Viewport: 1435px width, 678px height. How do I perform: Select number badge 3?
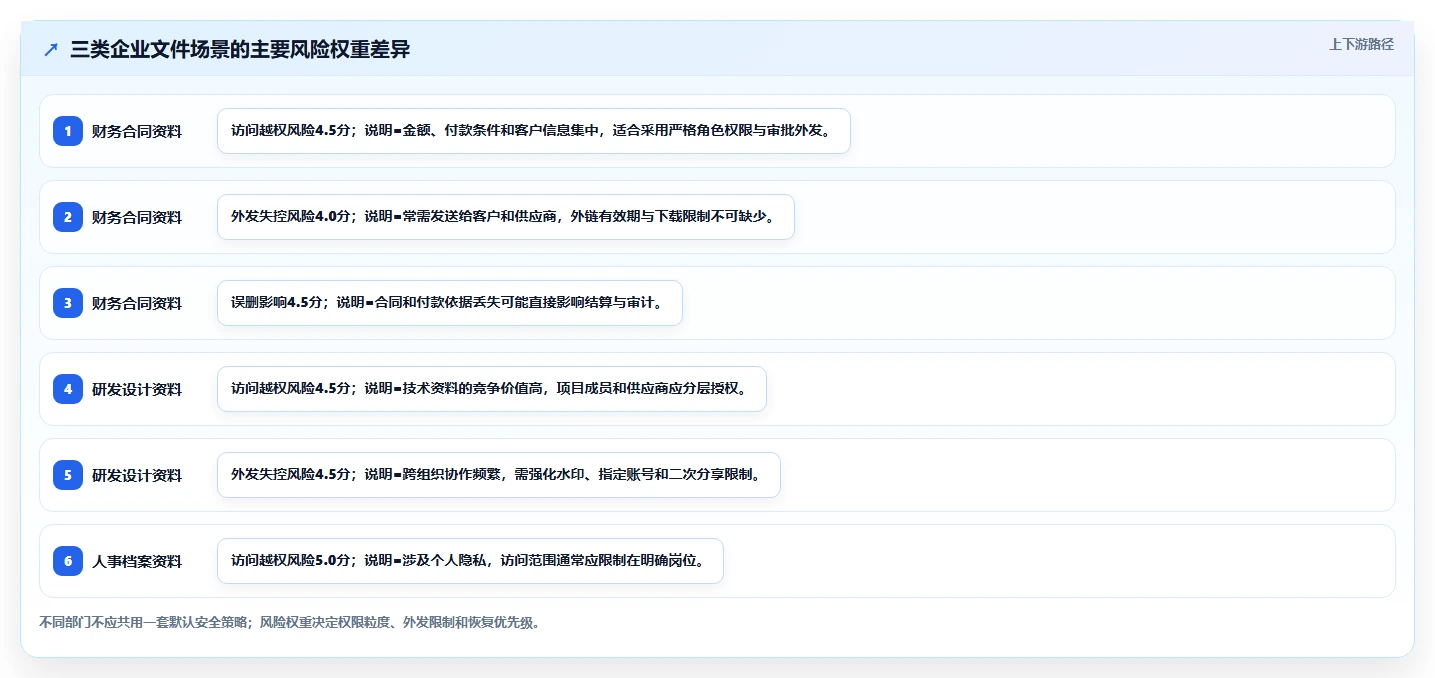(68, 303)
